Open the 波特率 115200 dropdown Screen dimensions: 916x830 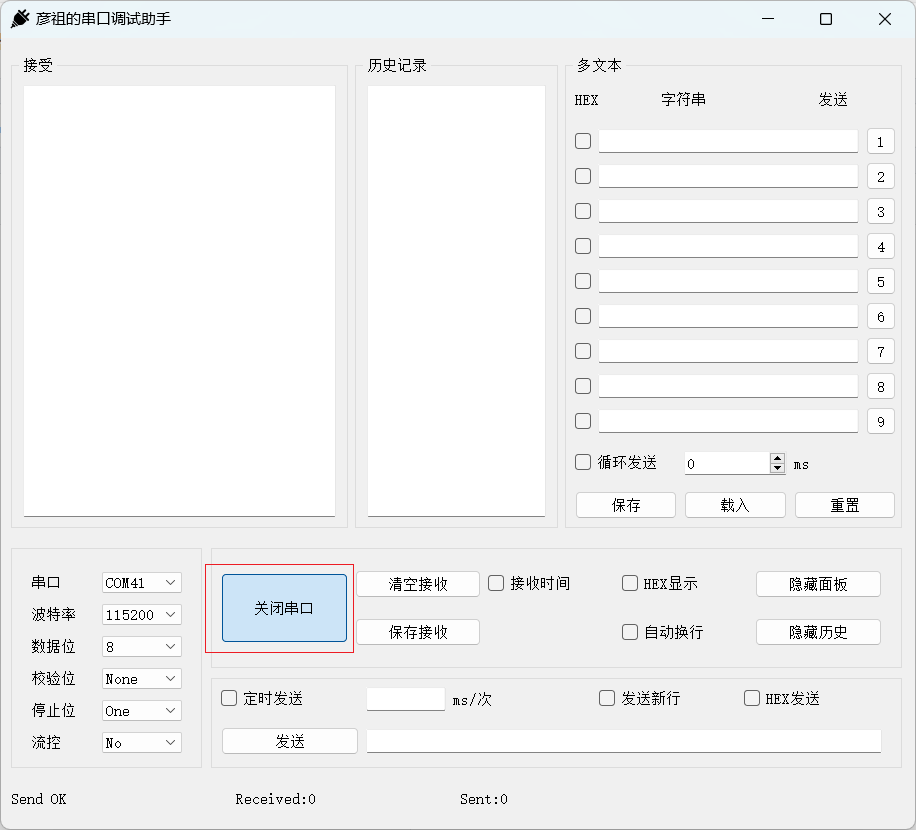(x=141, y=614)
